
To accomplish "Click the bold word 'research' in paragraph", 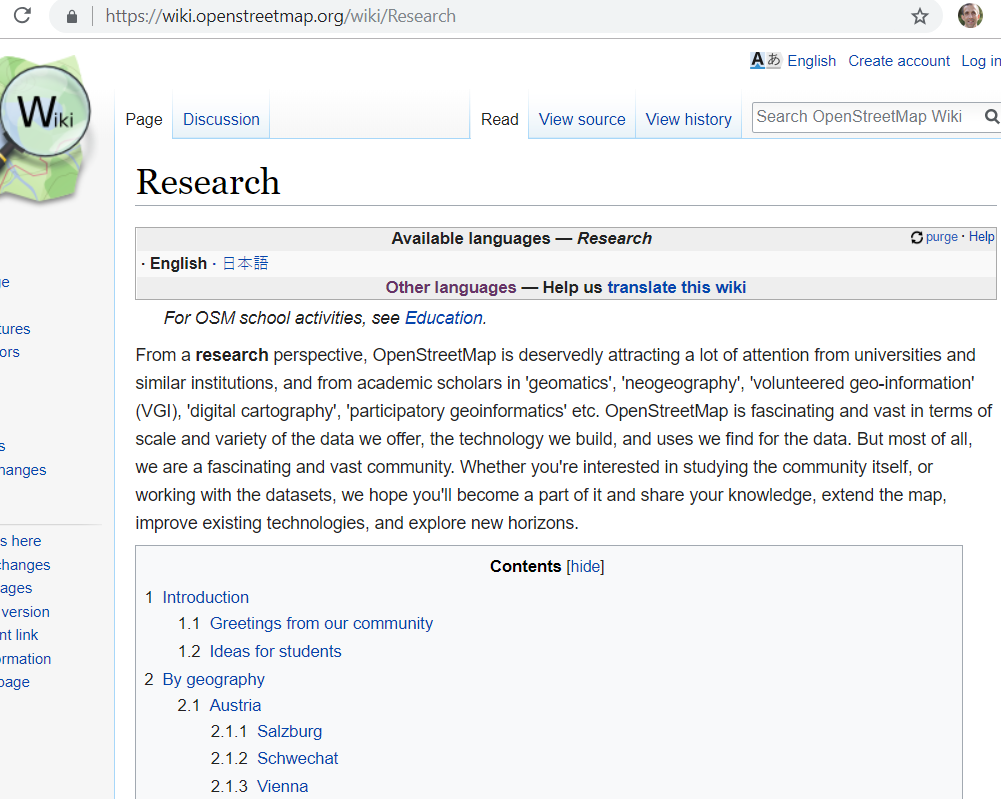I will point(232,355).
